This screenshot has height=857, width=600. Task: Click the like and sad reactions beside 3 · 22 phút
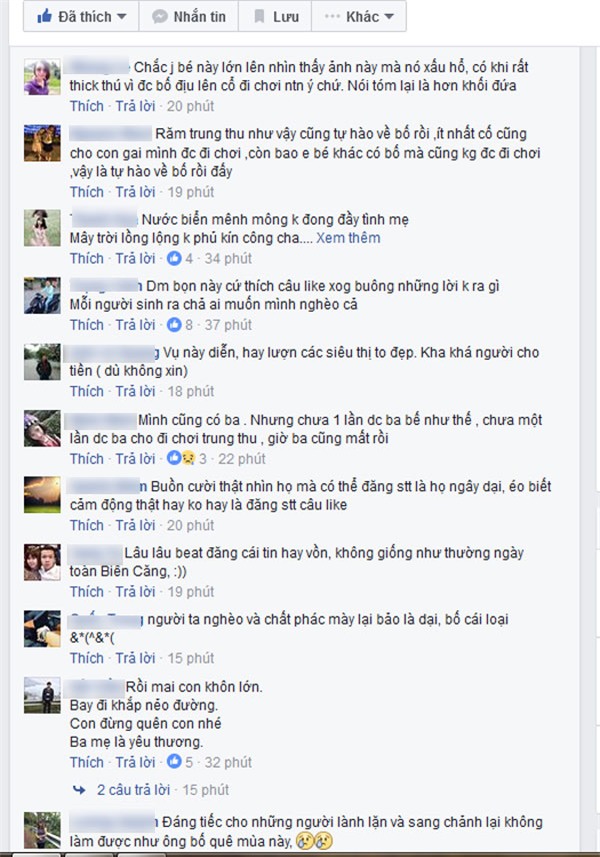181,458
